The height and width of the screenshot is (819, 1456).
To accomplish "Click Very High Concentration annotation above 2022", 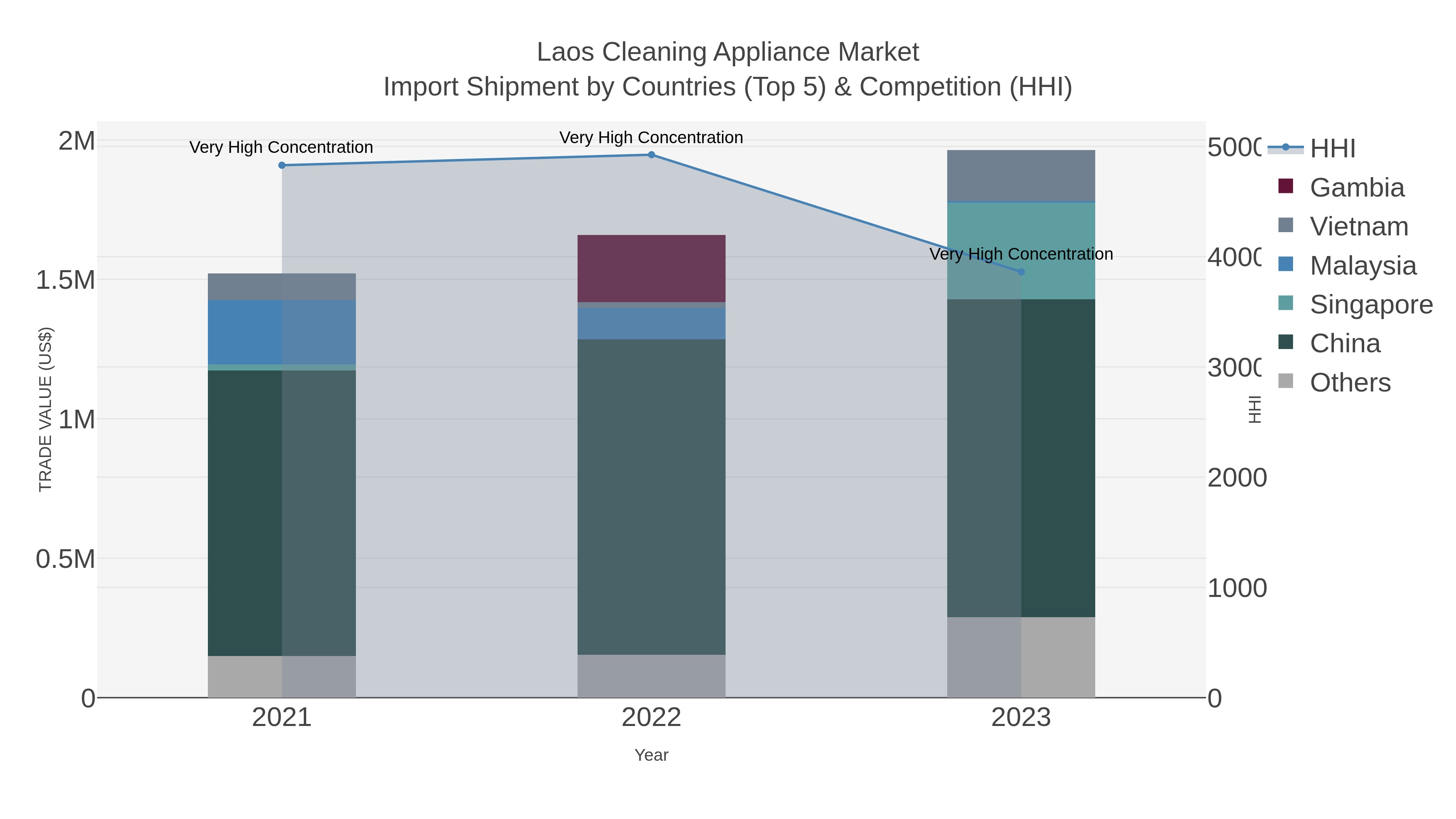I will click(x=651, y=138).
